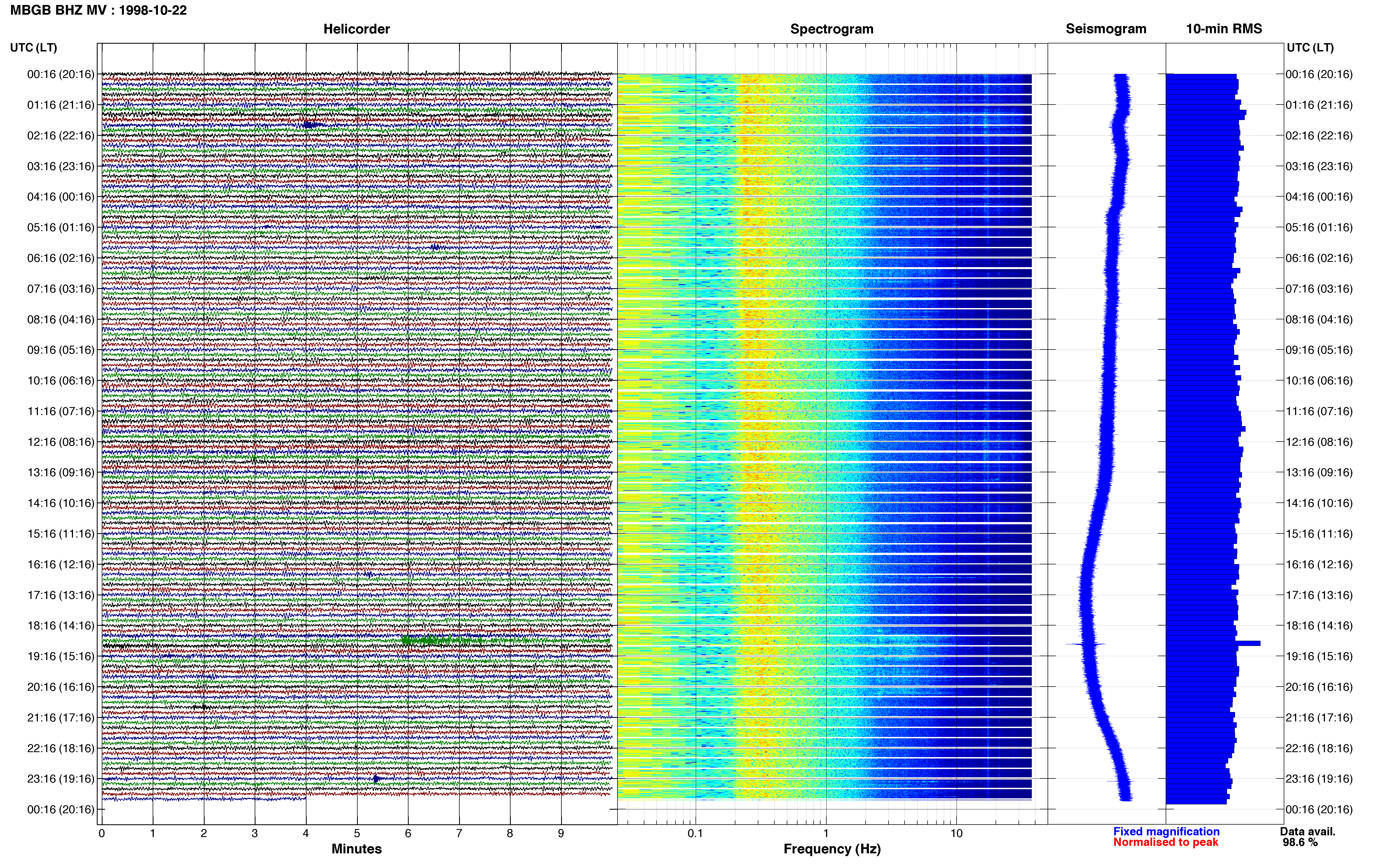
Task: Click 15:16 (11:16) on the right time axis
Action: tap(1319, 534)
